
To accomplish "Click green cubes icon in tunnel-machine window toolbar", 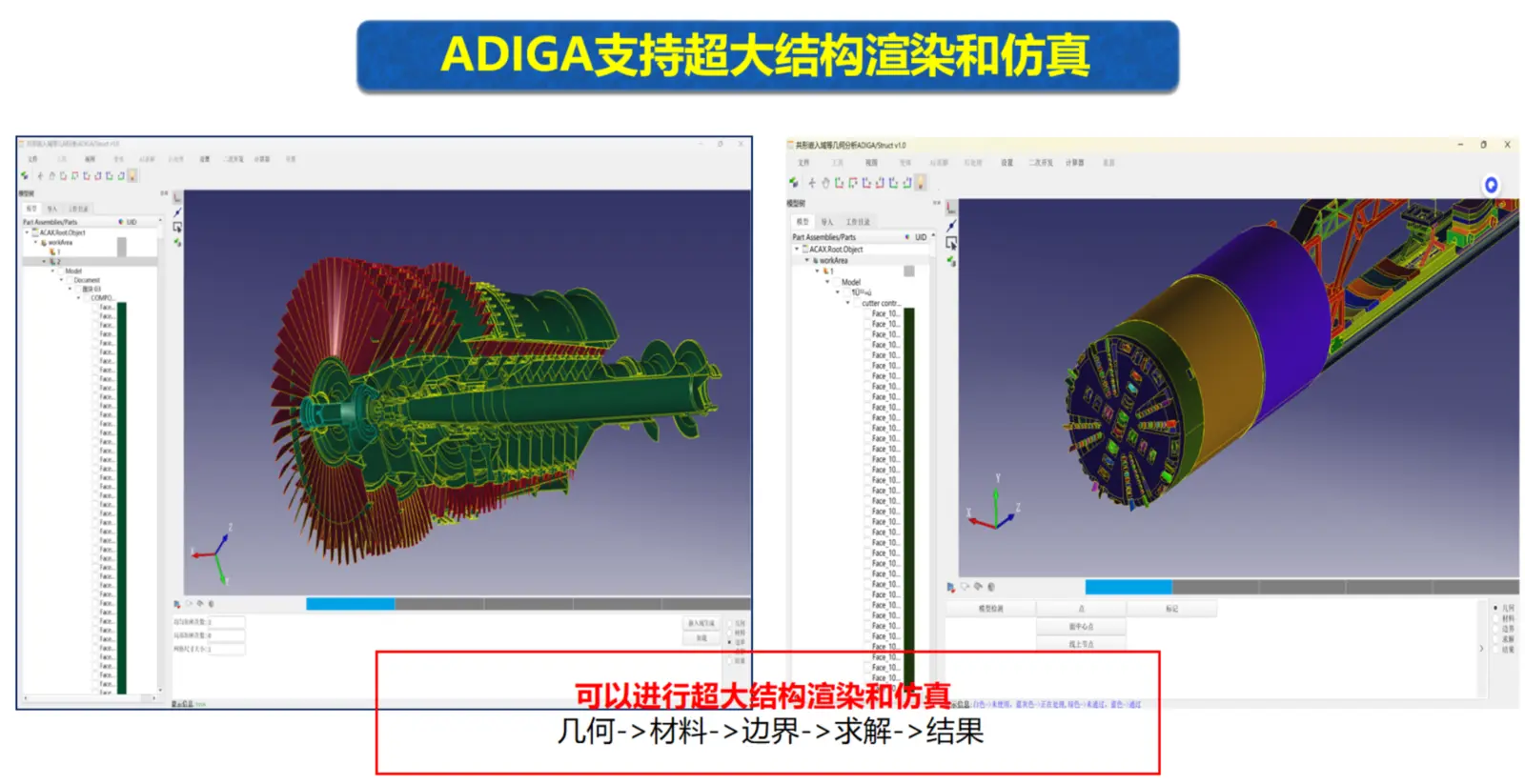I will (793, 182).
